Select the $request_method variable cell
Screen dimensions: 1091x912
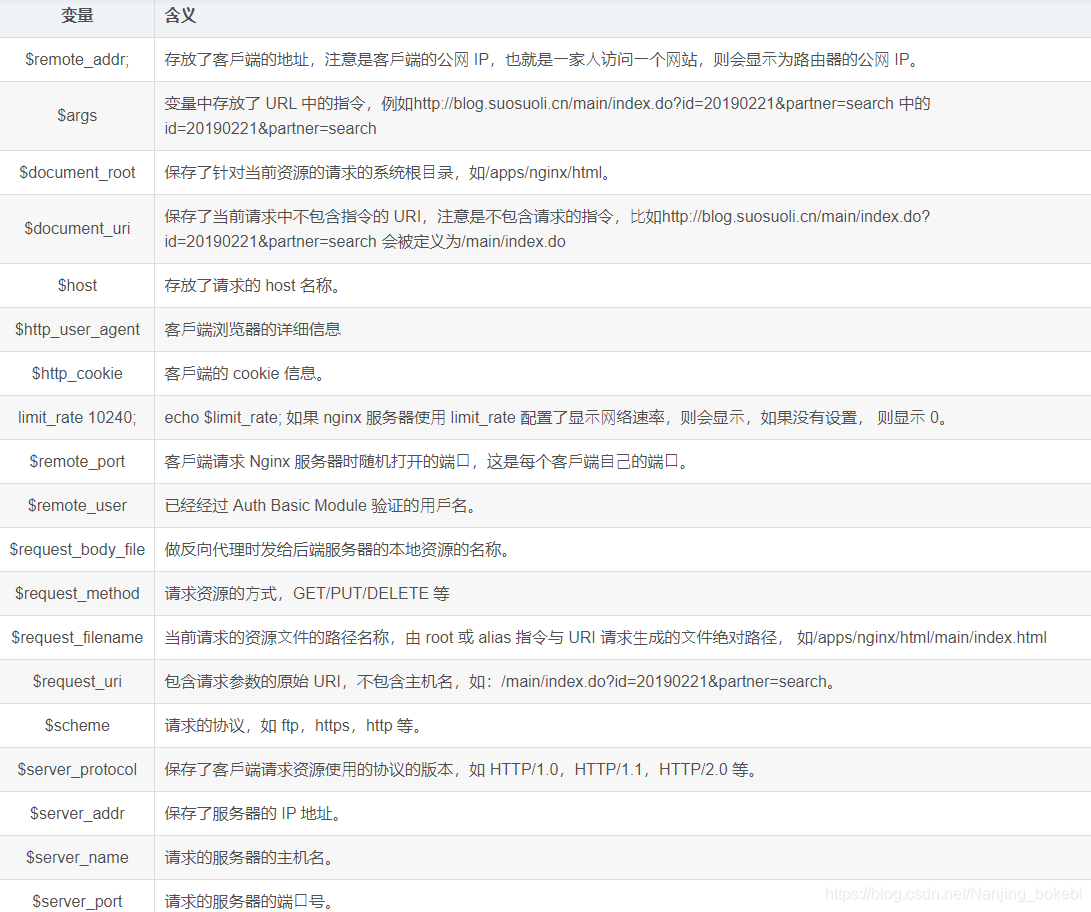[x=77, y=593]
